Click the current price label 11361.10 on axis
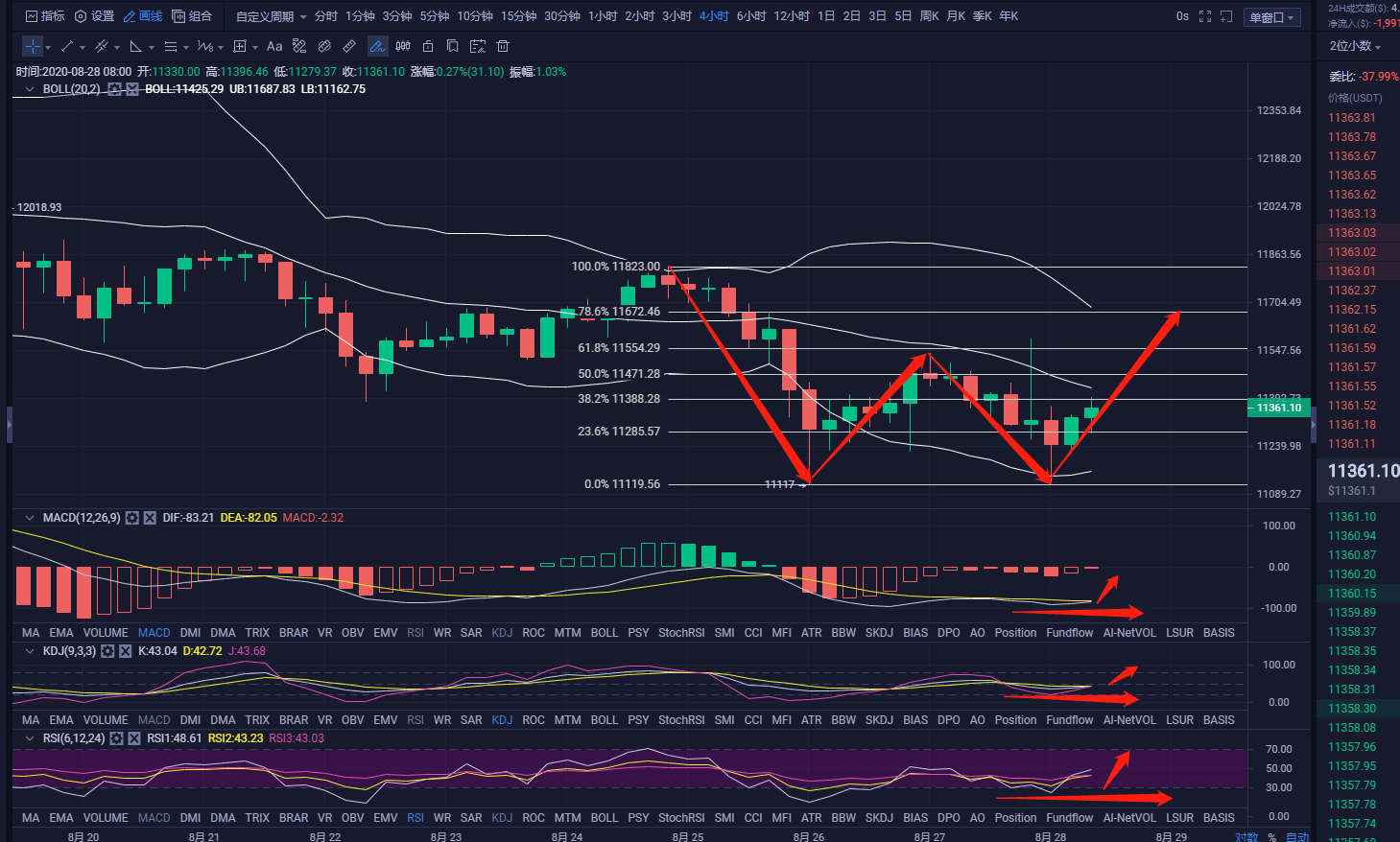 pos(1279,408)
